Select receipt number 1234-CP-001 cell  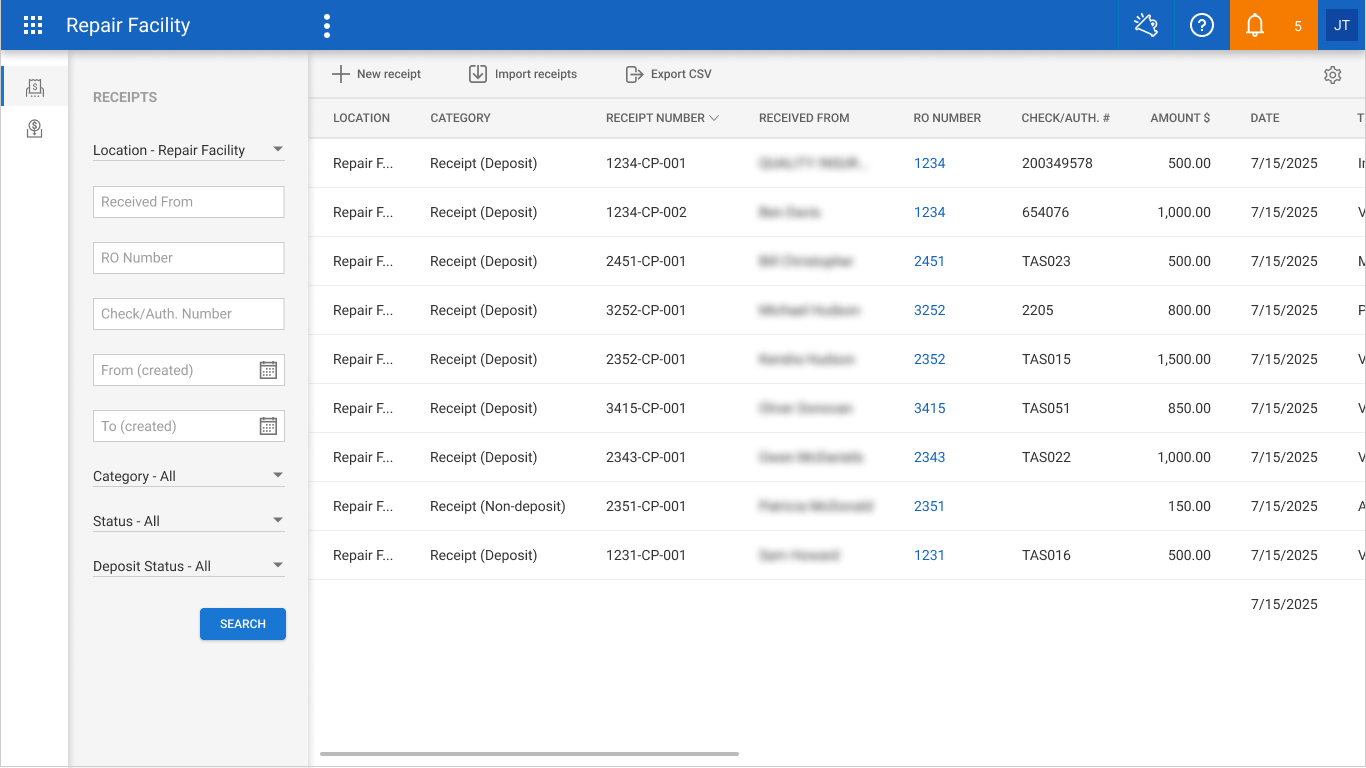(x=646, y=163)
